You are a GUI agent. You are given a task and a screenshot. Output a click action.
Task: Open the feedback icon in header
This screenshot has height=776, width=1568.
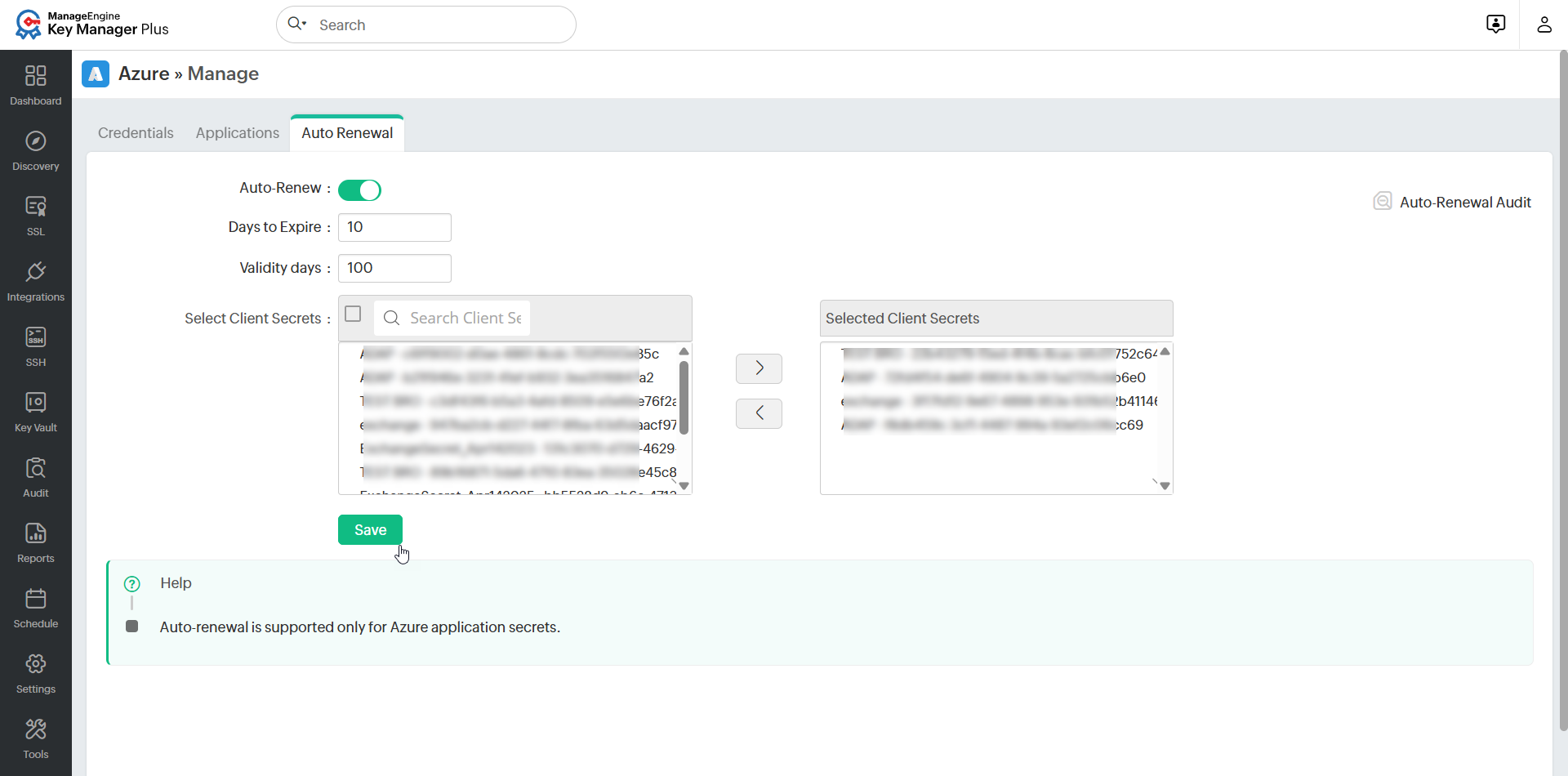click(1495, 25)
